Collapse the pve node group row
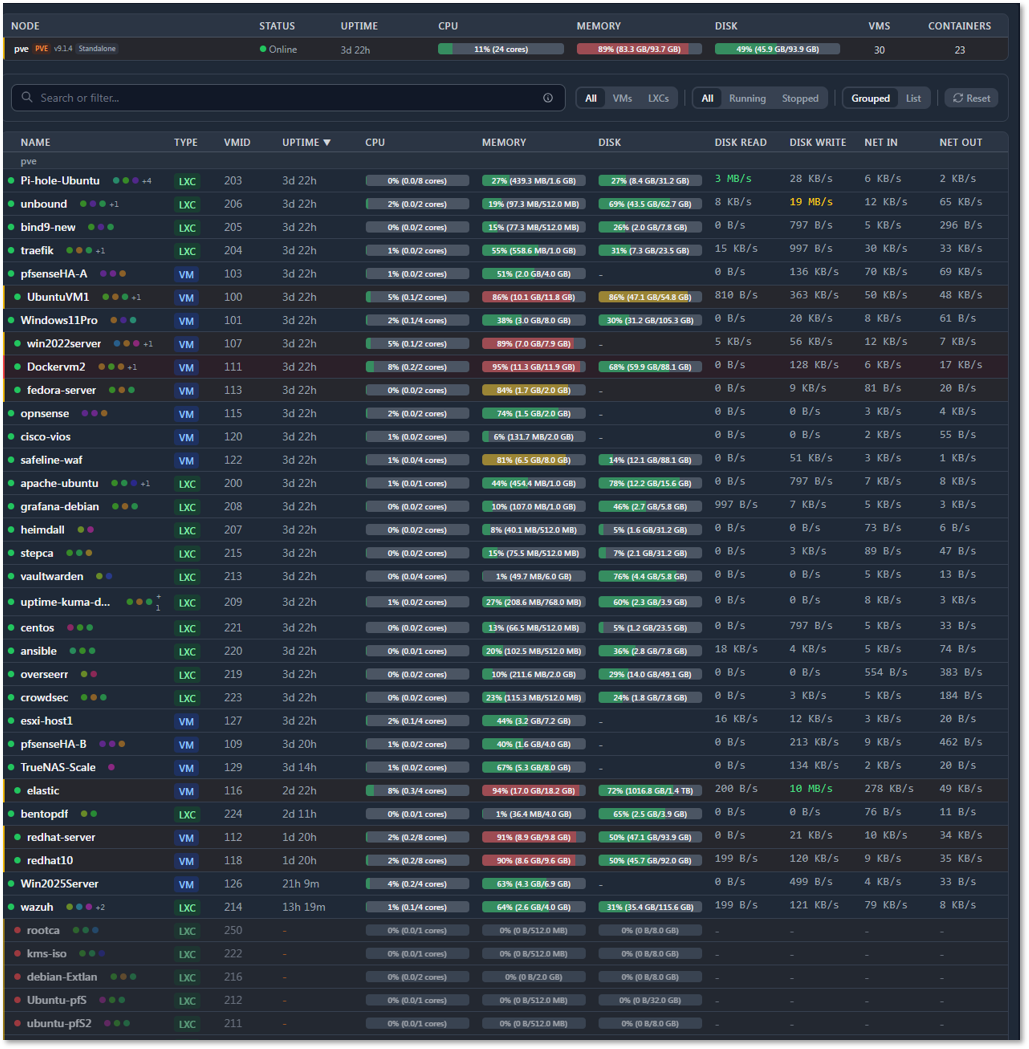Screen dimensions: 1029x1049 (x=29, y=161)
